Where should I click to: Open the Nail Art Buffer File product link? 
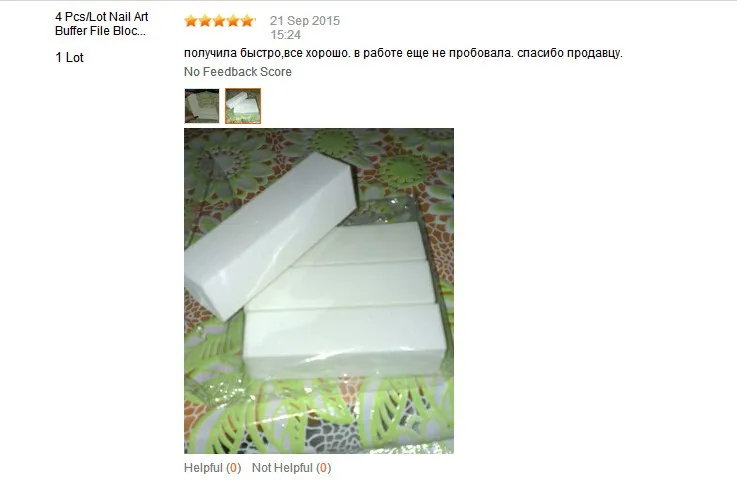click(102, 24)
